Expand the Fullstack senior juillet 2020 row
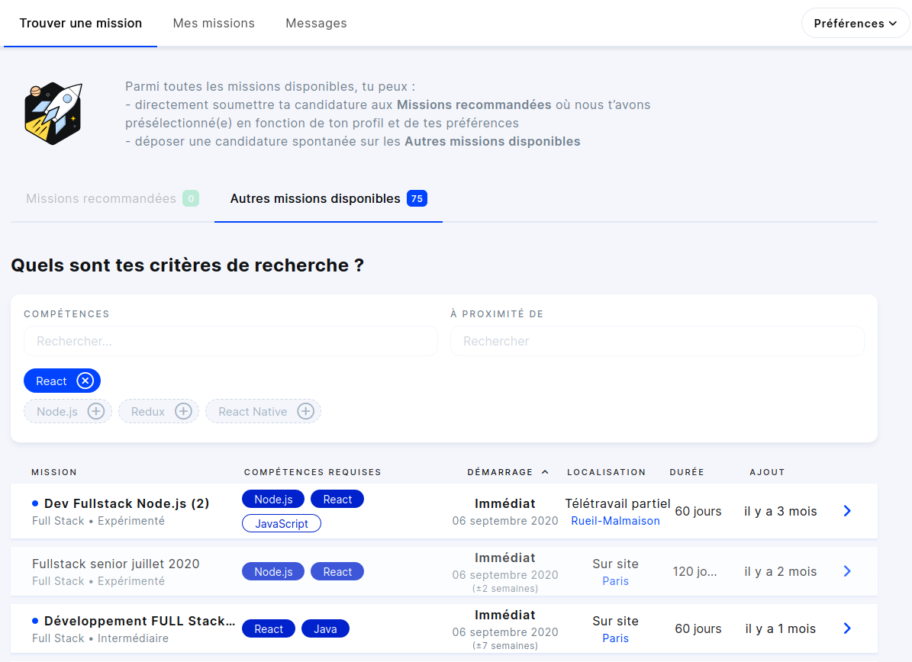 [847, 571]
